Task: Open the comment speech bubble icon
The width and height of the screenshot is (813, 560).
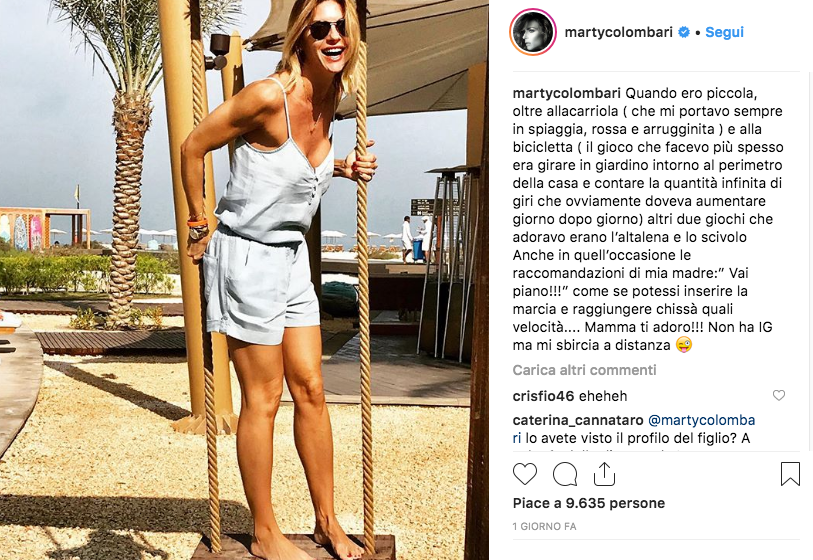Action: pos(565,474)
